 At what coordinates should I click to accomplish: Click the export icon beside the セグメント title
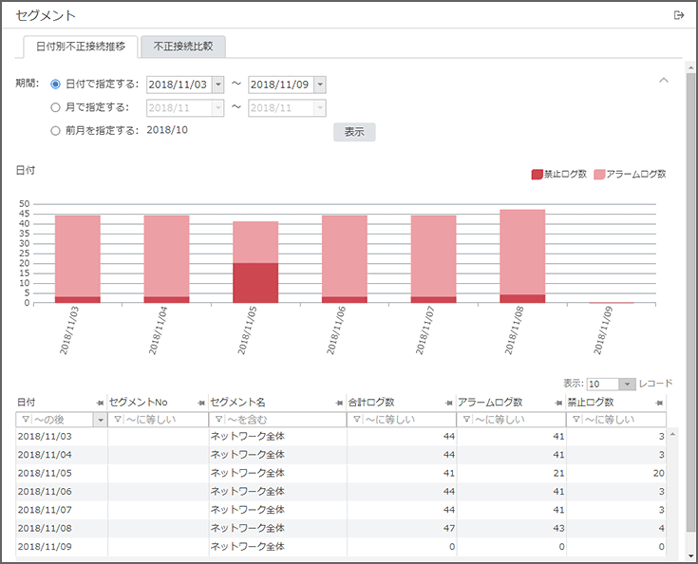[x=679, y=16]
